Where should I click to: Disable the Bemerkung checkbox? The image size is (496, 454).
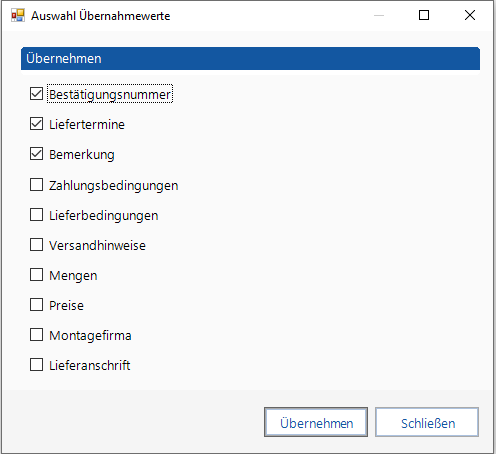(36, 154)
